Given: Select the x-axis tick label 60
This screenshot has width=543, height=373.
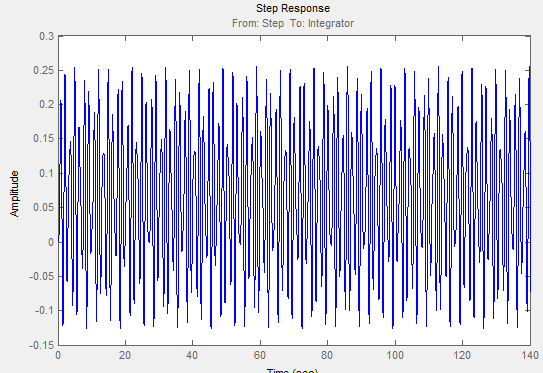Looking at the screenshot, I should [x=260, y=355].
